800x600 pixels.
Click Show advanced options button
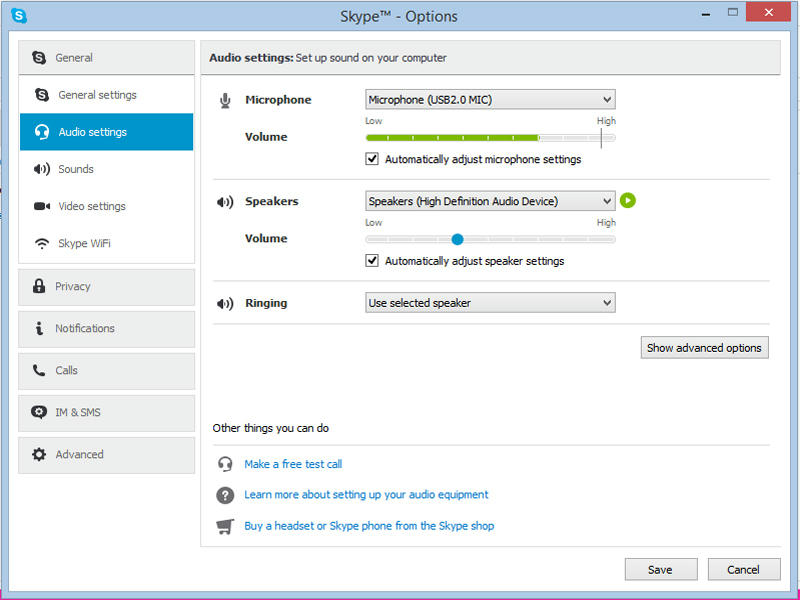[x=705, y=347]
